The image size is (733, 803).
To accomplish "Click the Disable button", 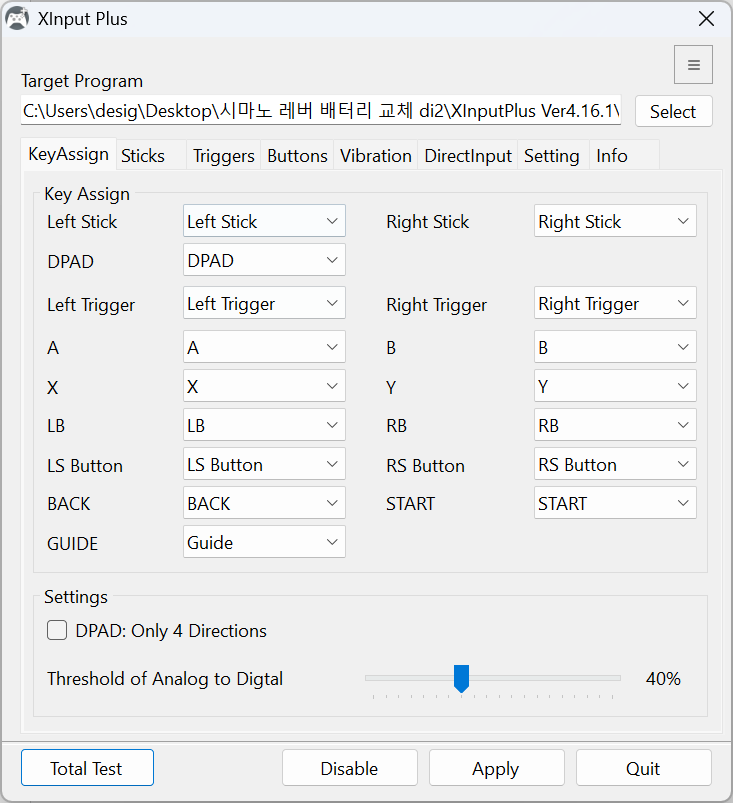I will point(349,768).
